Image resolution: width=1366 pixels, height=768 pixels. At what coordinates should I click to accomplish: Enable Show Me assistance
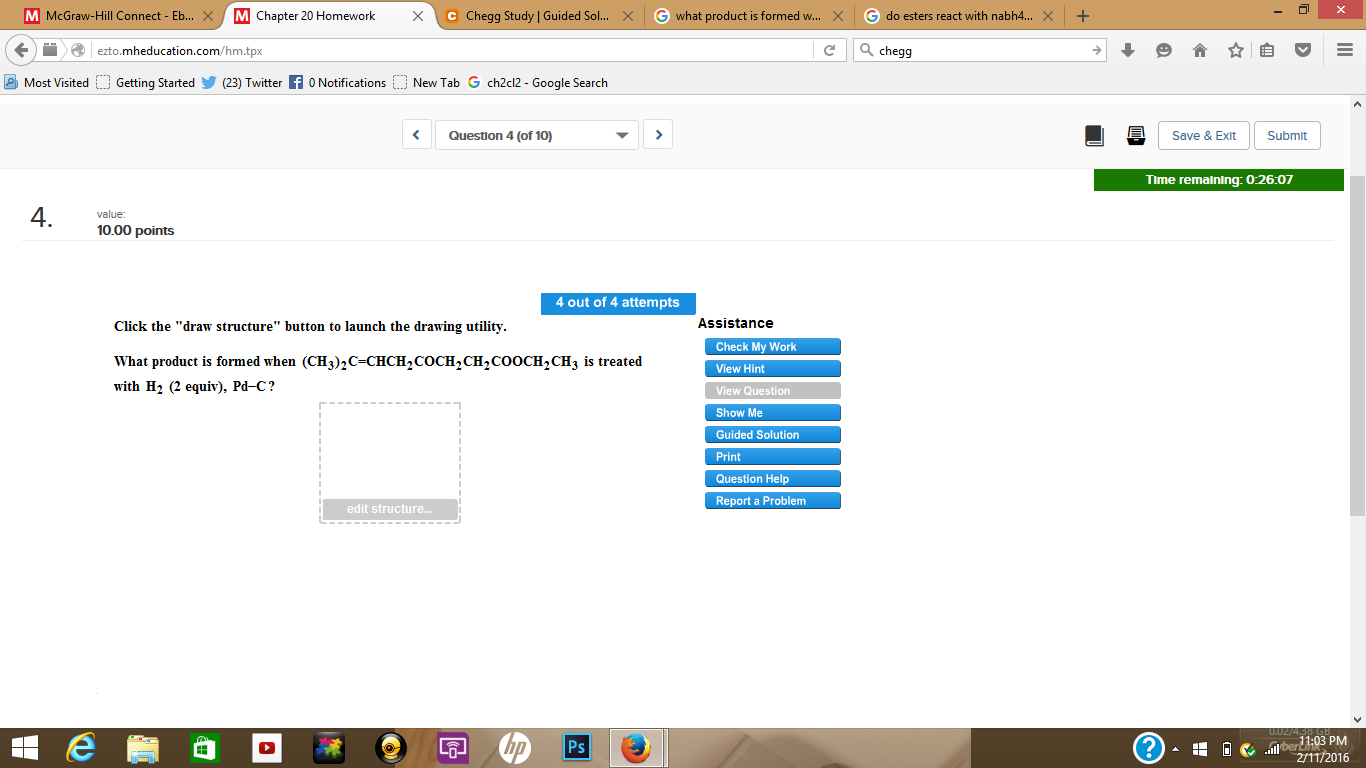point(772,412)
